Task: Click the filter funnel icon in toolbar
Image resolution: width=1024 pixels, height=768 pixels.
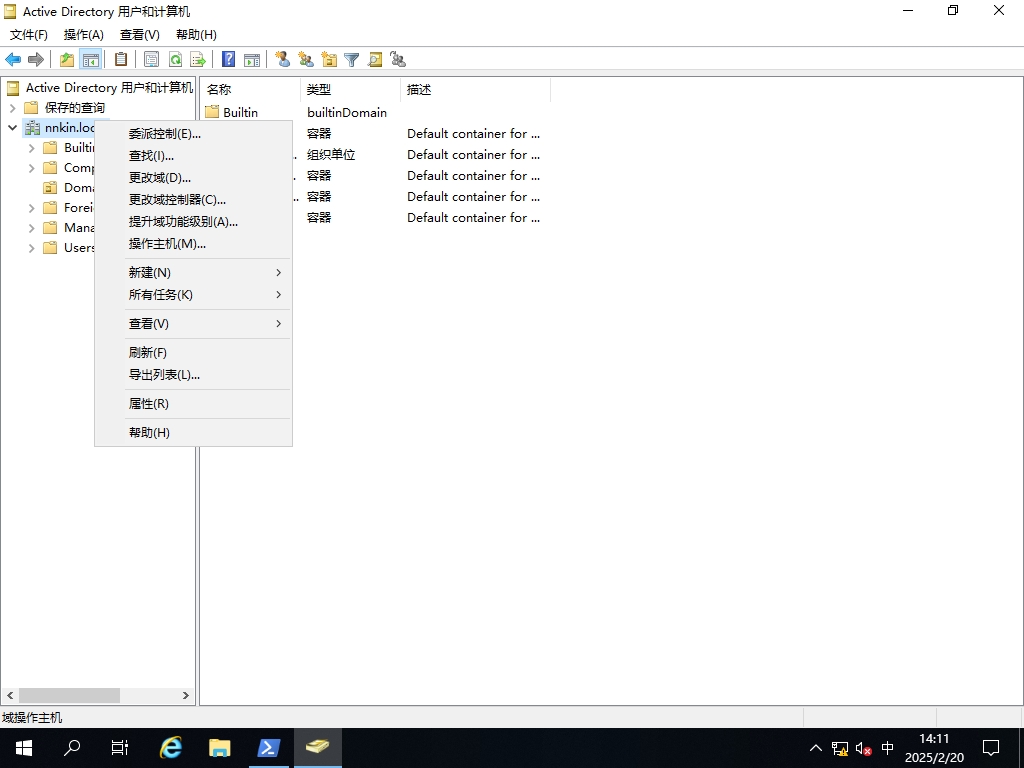Action: click(352, 60)
